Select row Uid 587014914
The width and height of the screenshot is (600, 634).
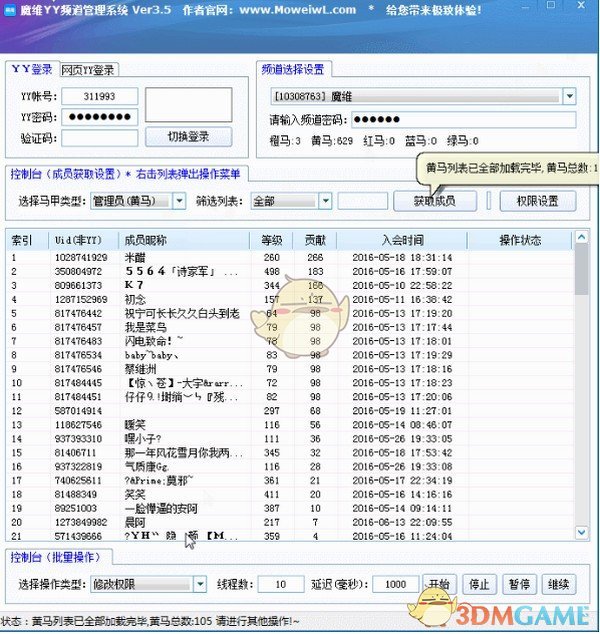coord(290,411)
